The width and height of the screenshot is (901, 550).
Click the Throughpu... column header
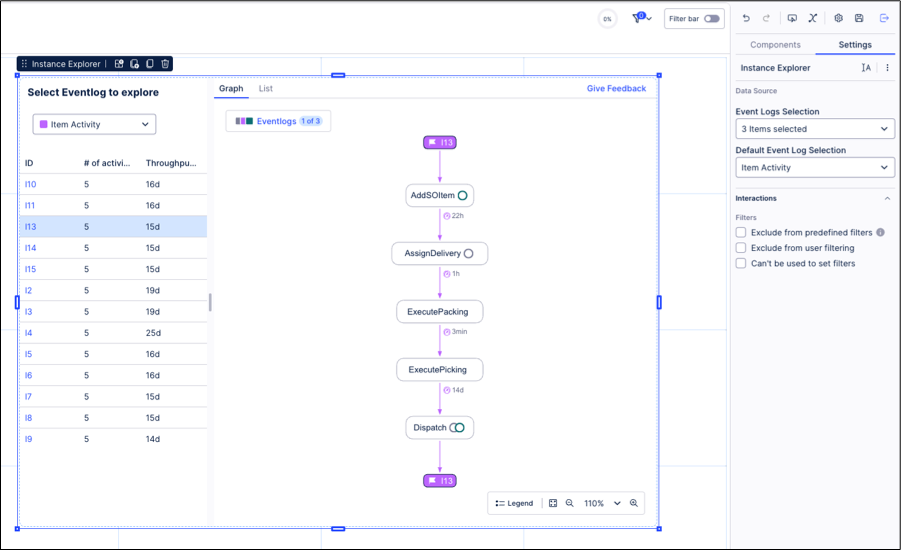point(171,163)
